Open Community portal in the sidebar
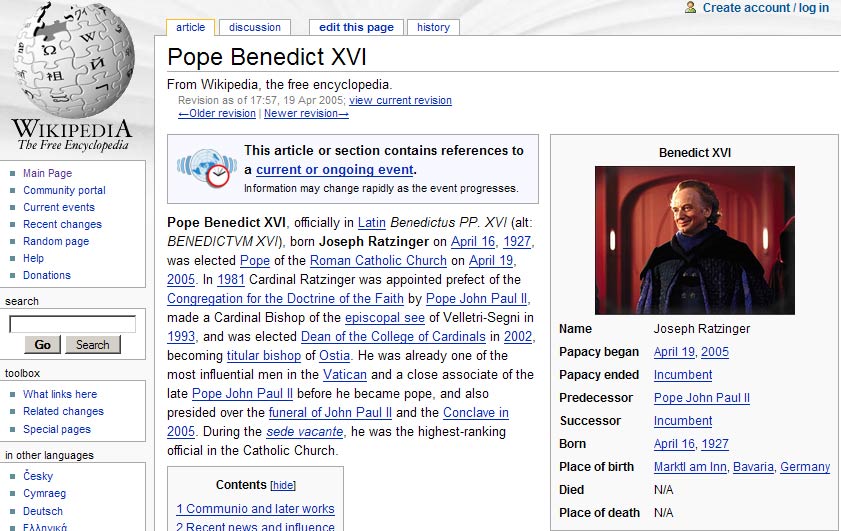 pyautogui.click(x=64, y=190)
